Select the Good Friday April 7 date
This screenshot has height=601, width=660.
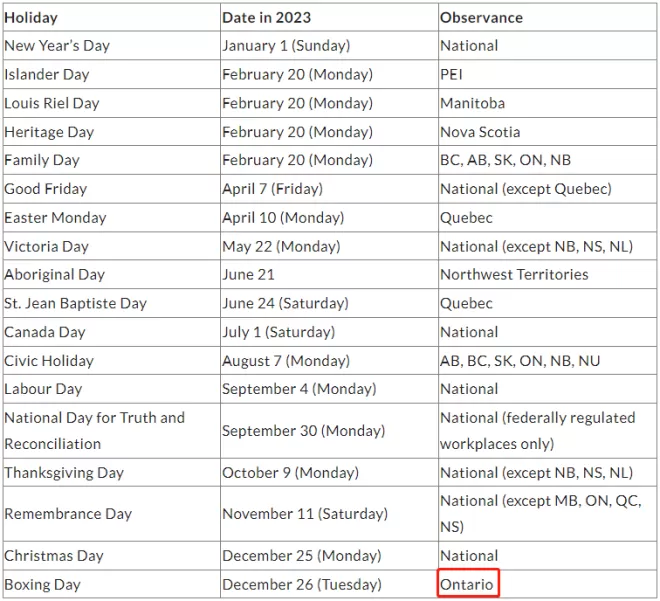[272, 189]
